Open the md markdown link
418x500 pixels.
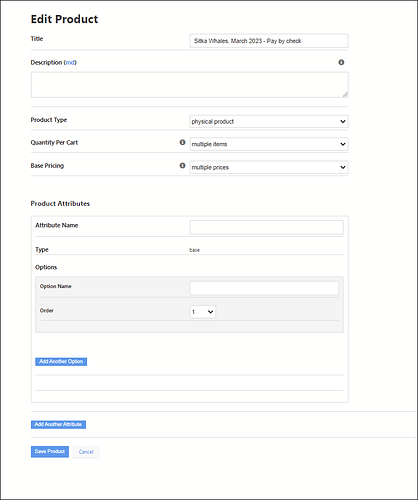(70, 62)
